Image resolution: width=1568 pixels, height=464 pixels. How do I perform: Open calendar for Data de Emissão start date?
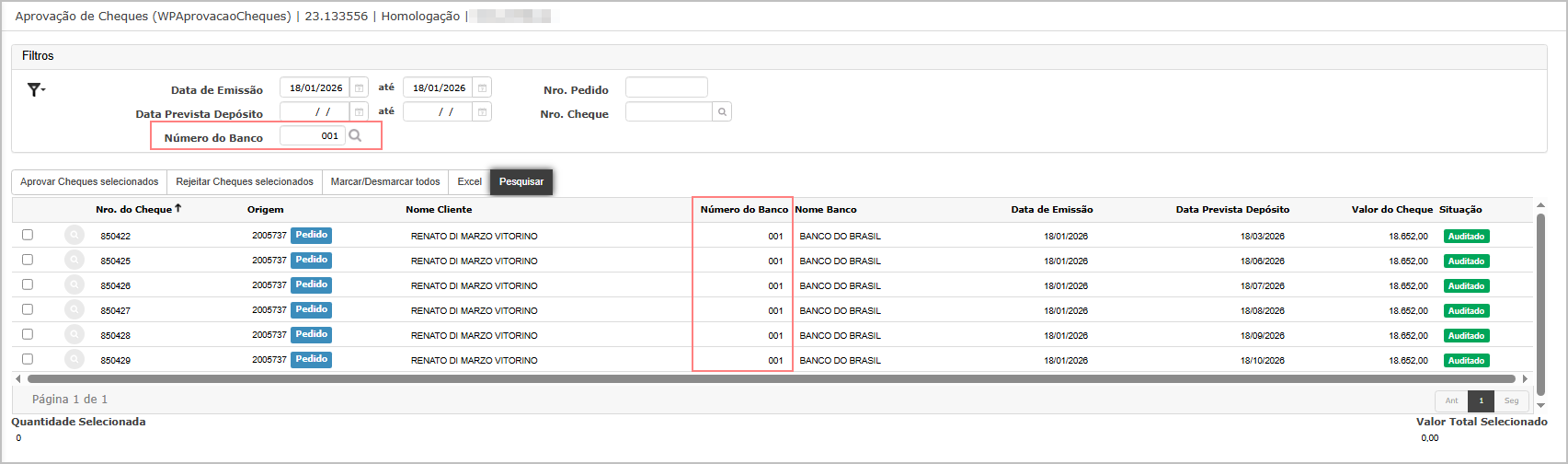point(360,88)
